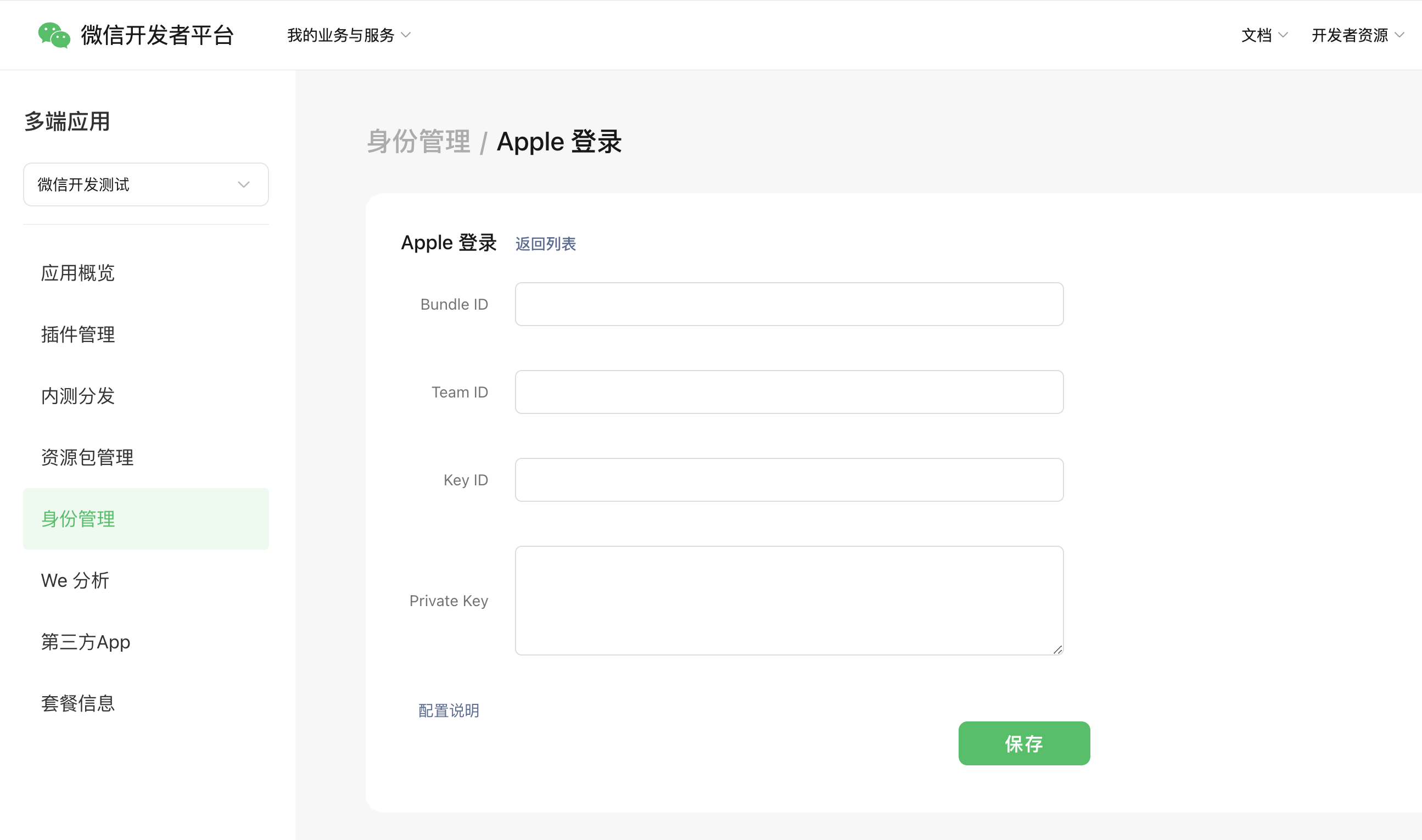Click the Private Key field label
This screenshot has width=1422, height=840.
pos(449,601)
